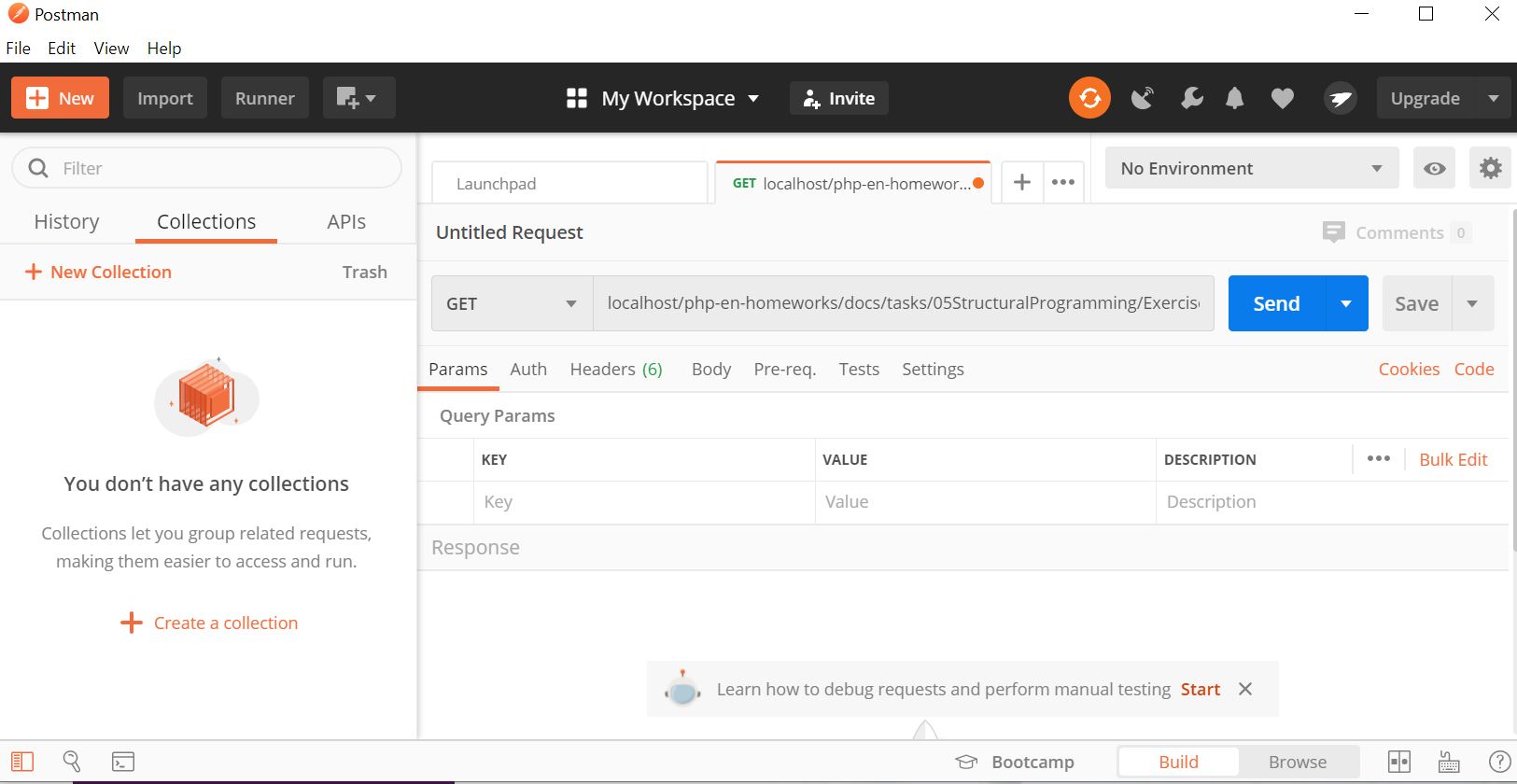This screenshot has width=1517, height=784.
Task: Open the user avatar icon
Action: [1341, 98]
